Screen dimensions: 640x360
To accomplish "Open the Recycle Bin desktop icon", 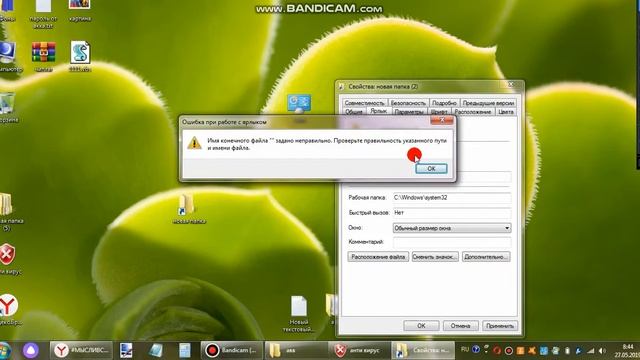I will [x=7, y=103].
